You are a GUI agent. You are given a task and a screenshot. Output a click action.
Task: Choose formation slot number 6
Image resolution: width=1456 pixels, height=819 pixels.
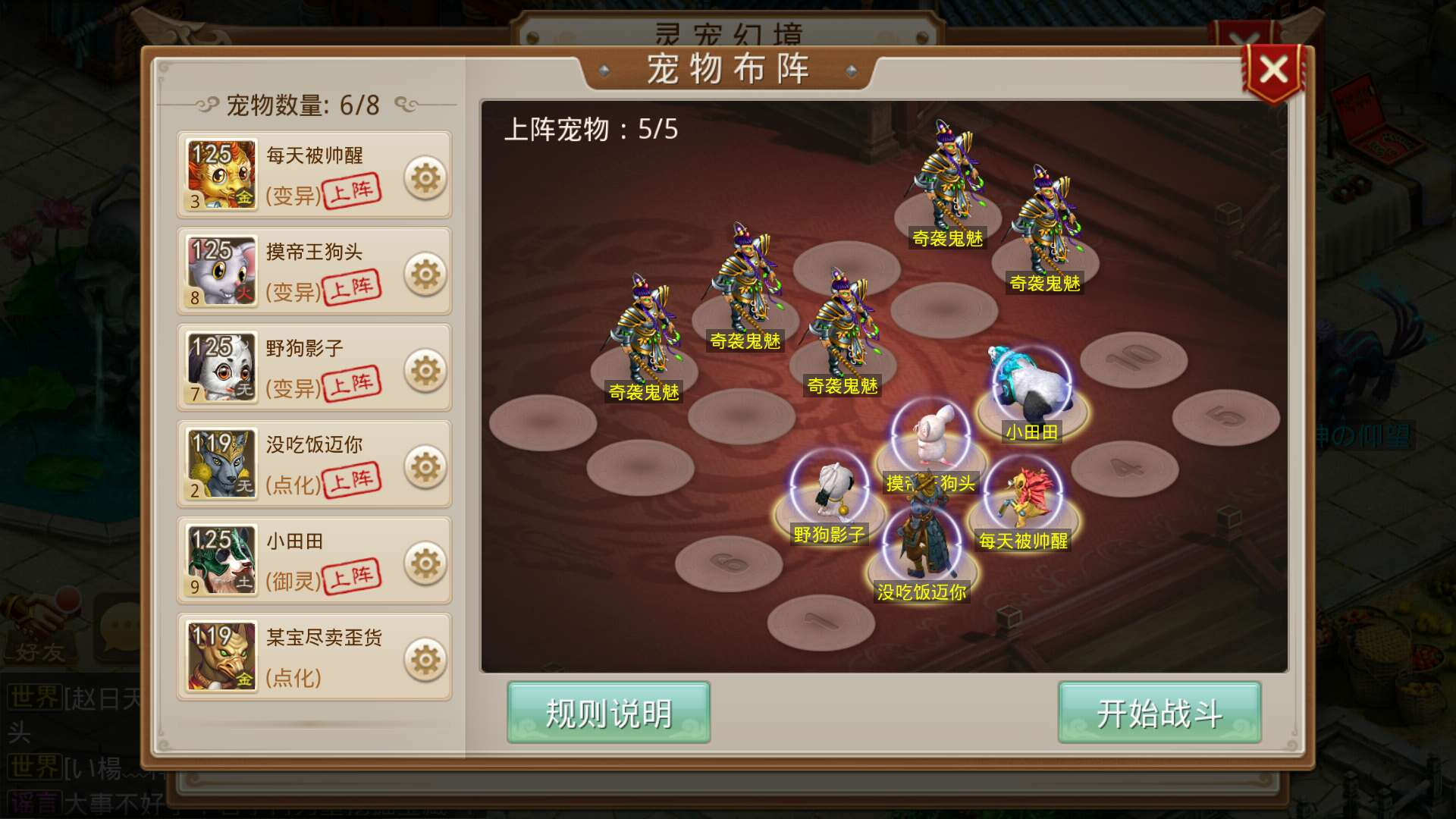click(x=729, y=563)
